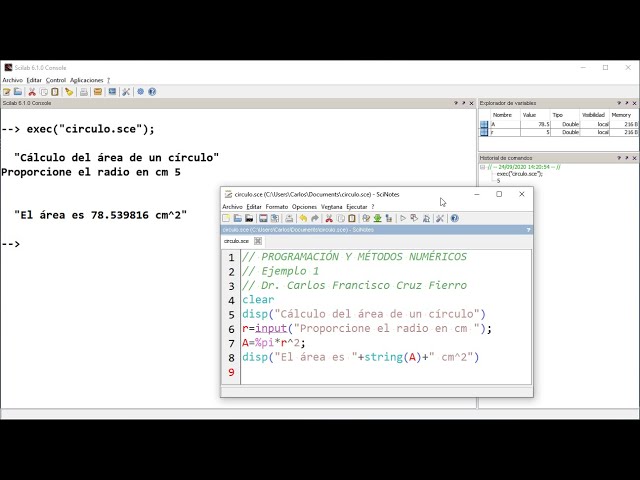Screen dimensions: 640x480
Task: Open Editar menu in Scilab Console
Action: click(34, 80)
